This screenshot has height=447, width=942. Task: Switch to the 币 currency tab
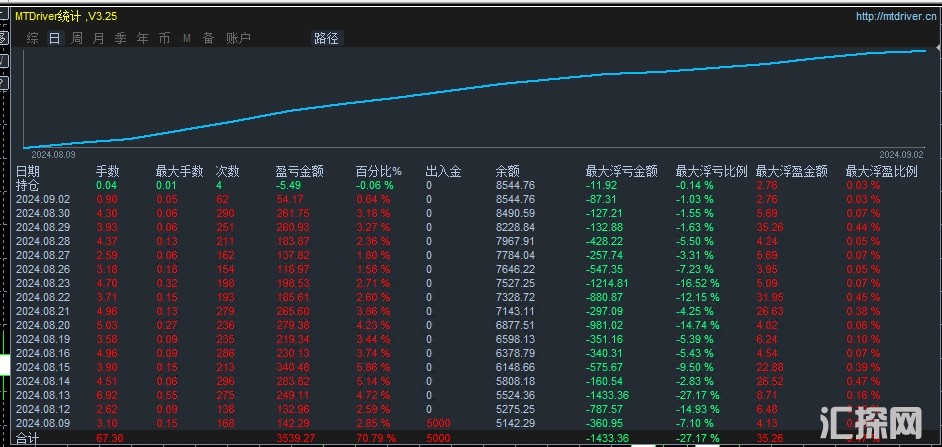click(x=164, y=39)
